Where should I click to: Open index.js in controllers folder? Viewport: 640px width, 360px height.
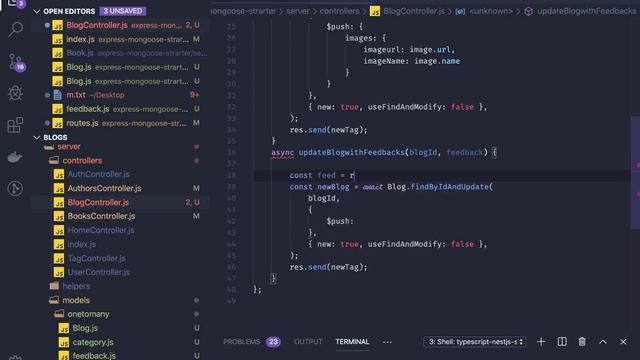click(x=82, y=244)
